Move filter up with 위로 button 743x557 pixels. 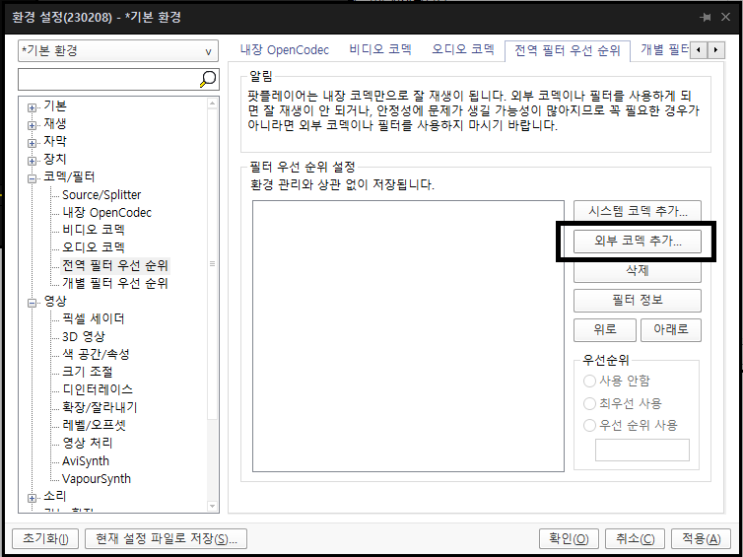click(x=605, y=329)
